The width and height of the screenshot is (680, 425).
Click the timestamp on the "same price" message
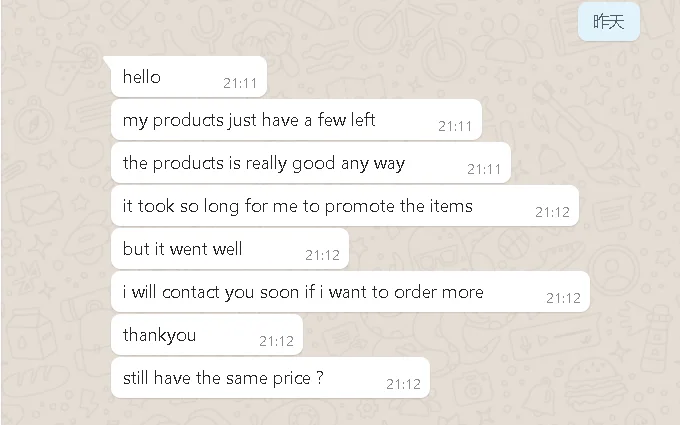[x=404, y=385]
